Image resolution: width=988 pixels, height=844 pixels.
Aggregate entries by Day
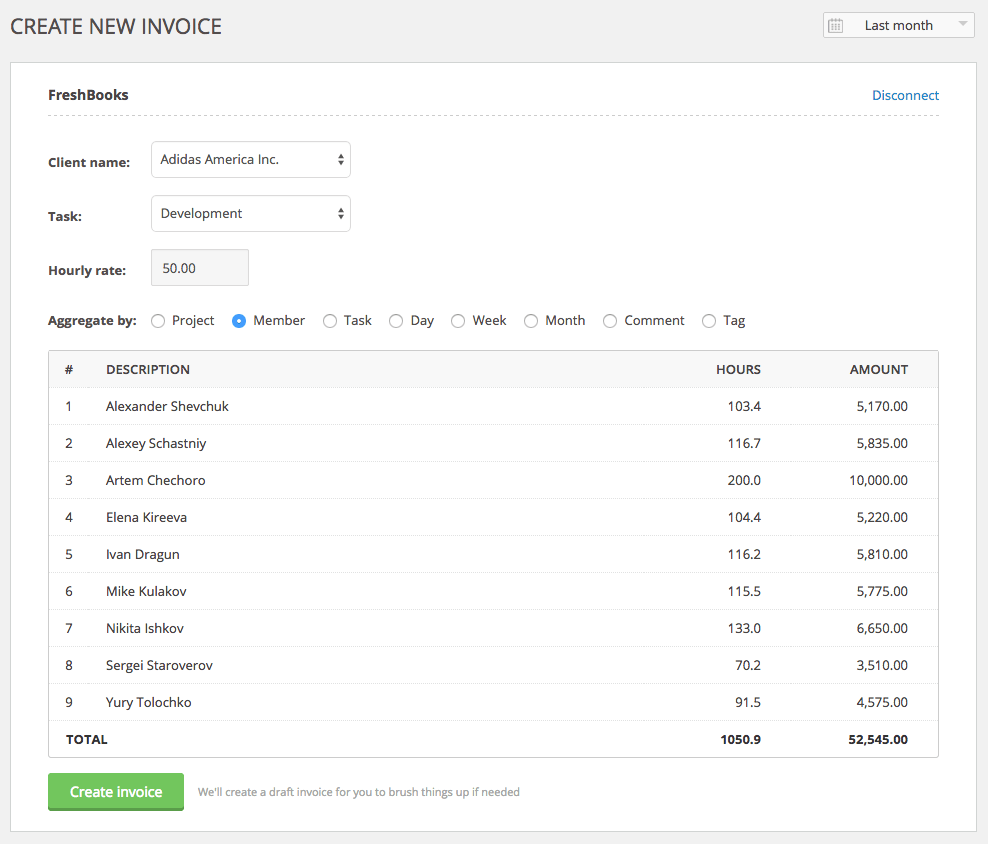coord(396,321)
